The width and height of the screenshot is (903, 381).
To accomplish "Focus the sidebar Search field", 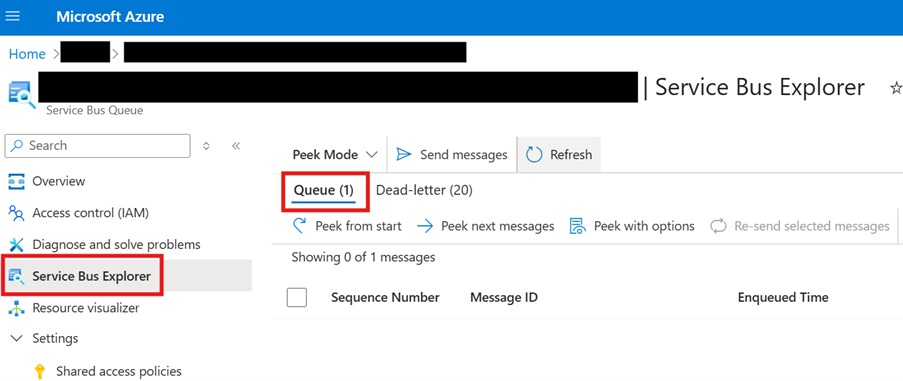I will coord(97,146).
